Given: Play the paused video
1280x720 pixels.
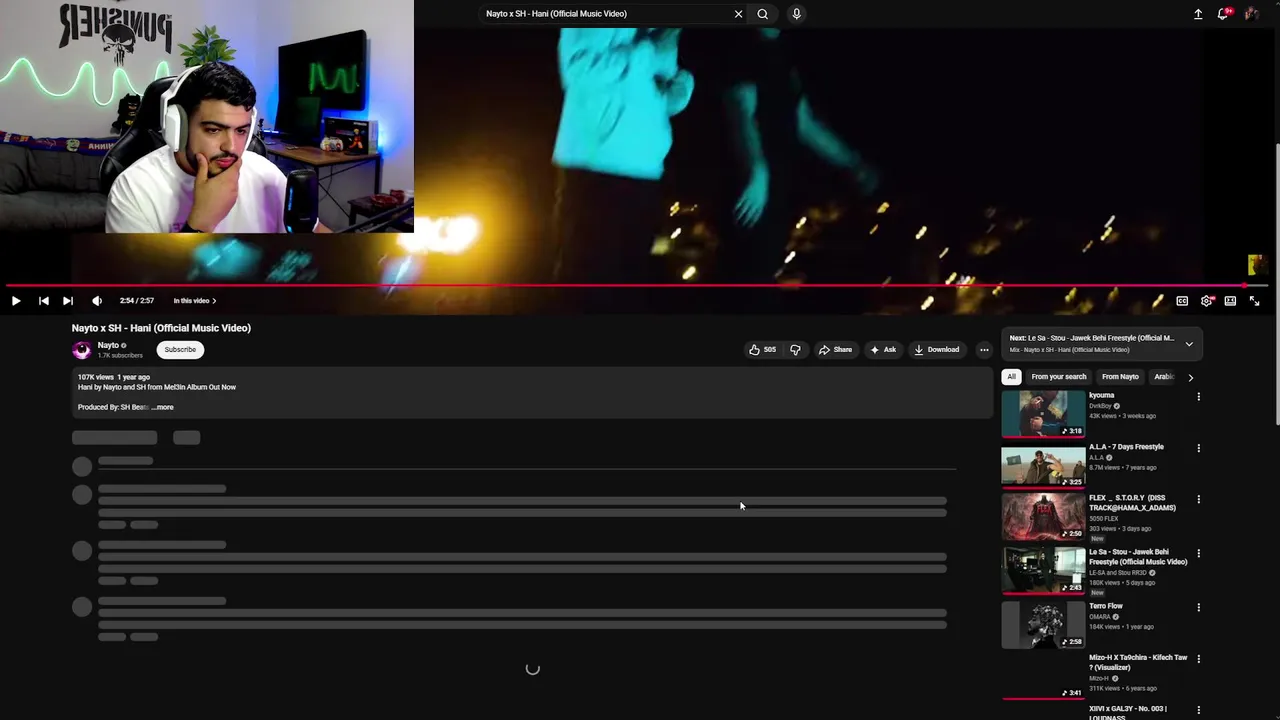Looking at the screenshot, I should click(16, 301).
